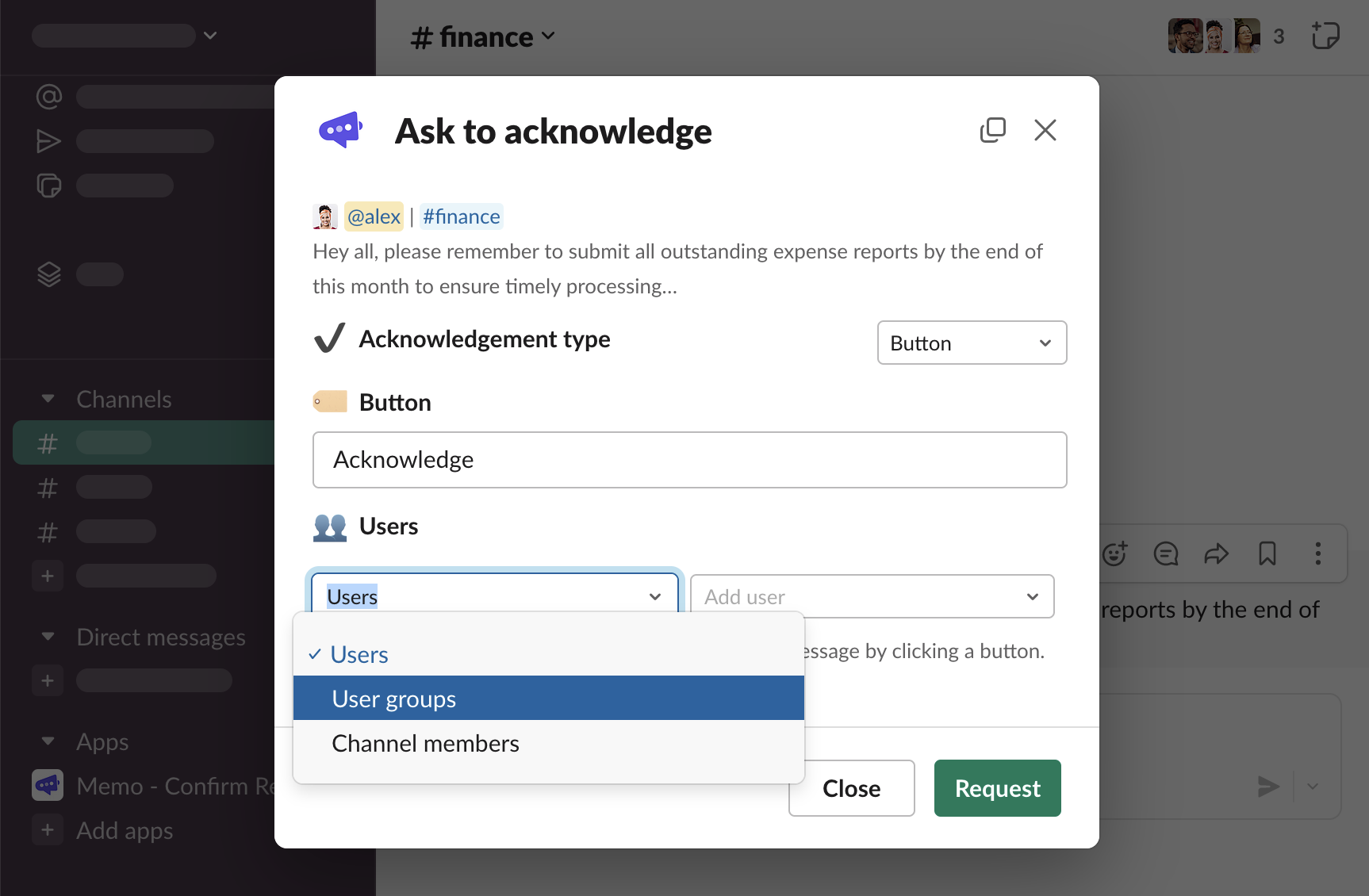Collapse the Channels section

(48, 399)
